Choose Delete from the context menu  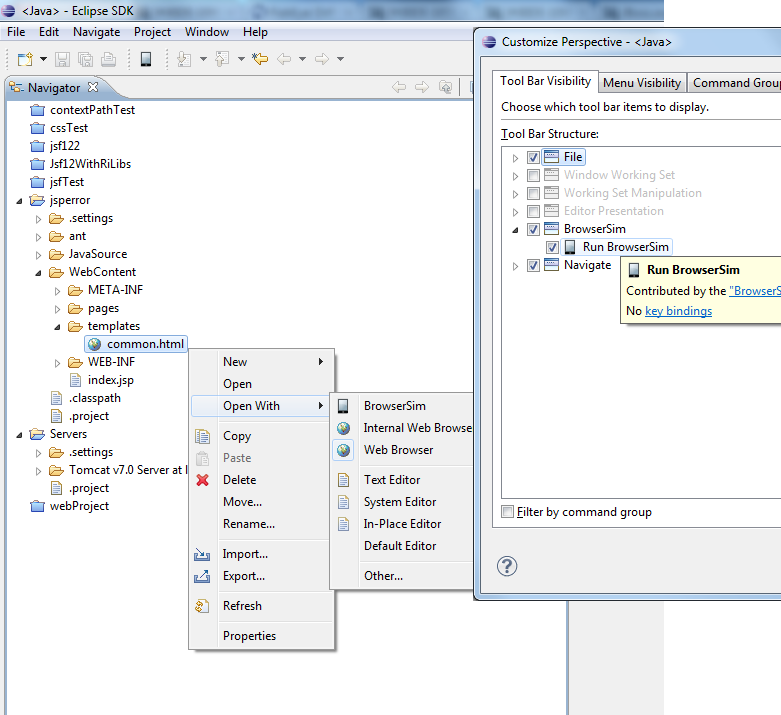pos(239,480)
